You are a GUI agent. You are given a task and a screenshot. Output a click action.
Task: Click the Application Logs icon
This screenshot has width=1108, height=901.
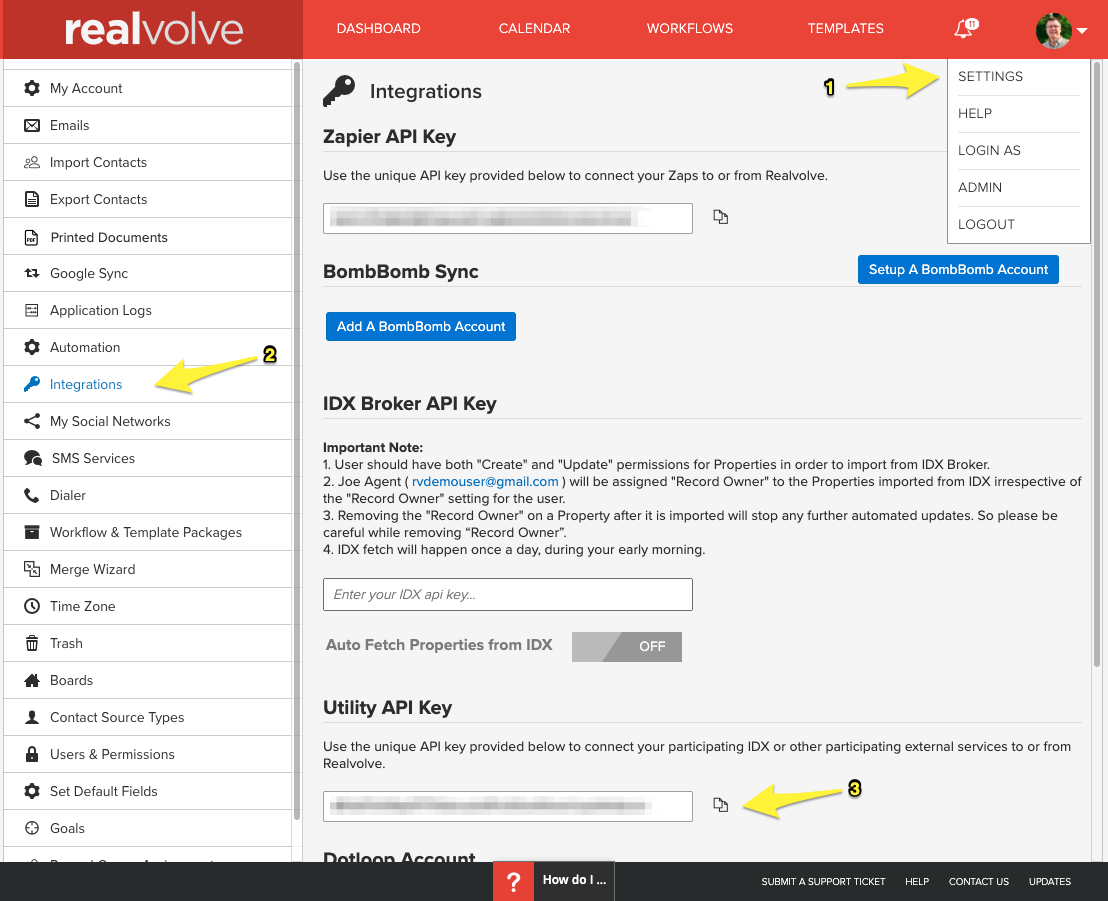pos(32,310)
